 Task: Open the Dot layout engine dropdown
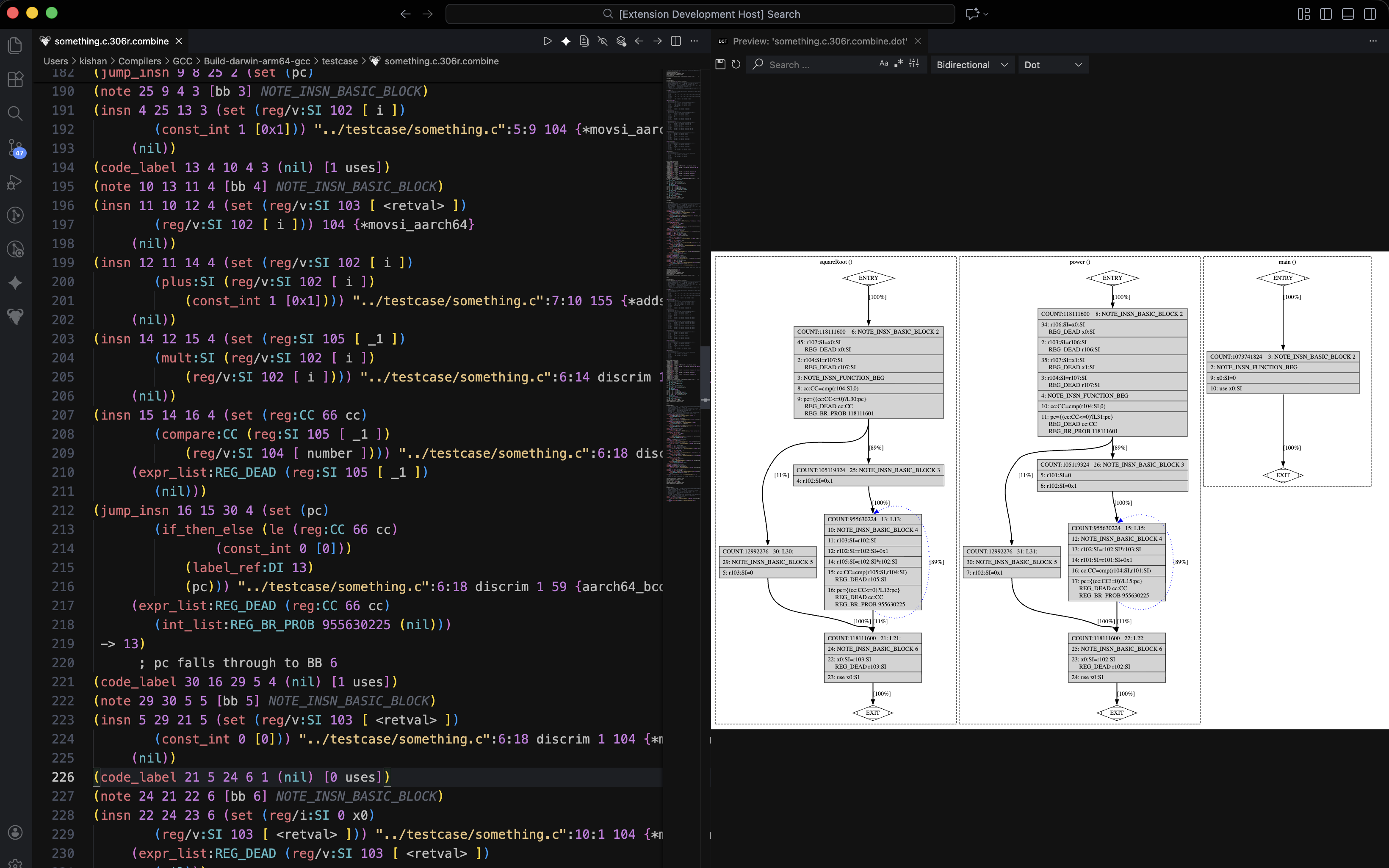click(1053, 65)
